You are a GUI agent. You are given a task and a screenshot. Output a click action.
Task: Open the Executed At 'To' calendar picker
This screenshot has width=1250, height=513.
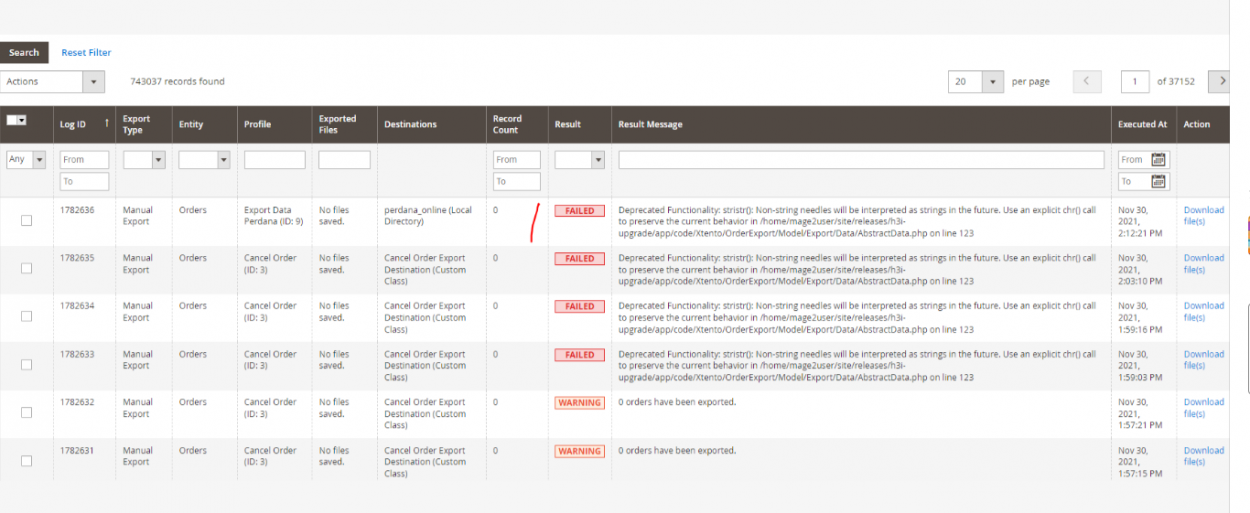[1159, 181]
